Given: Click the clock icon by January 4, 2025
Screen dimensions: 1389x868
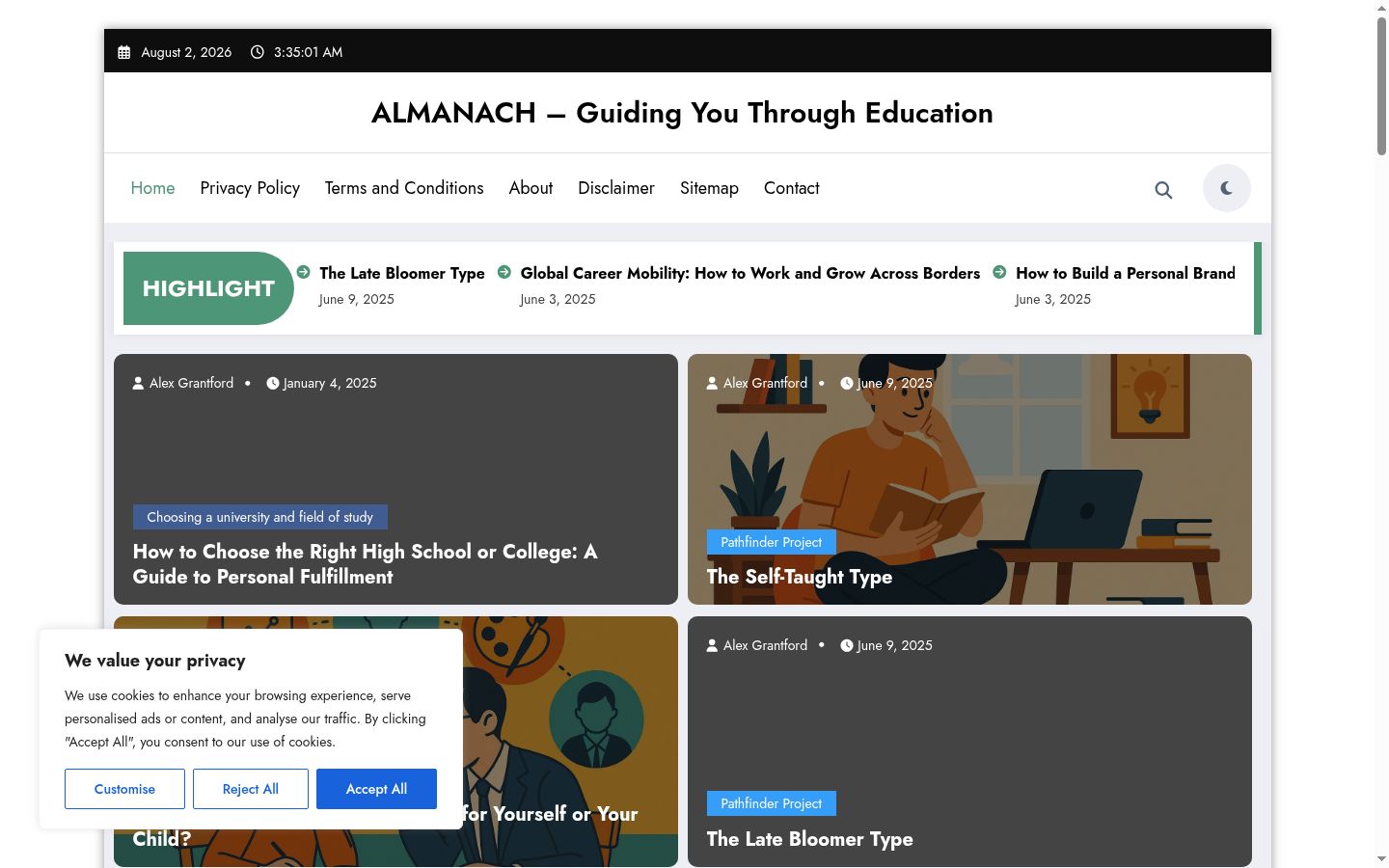Looking at the screenshot, I should [272, 383].
